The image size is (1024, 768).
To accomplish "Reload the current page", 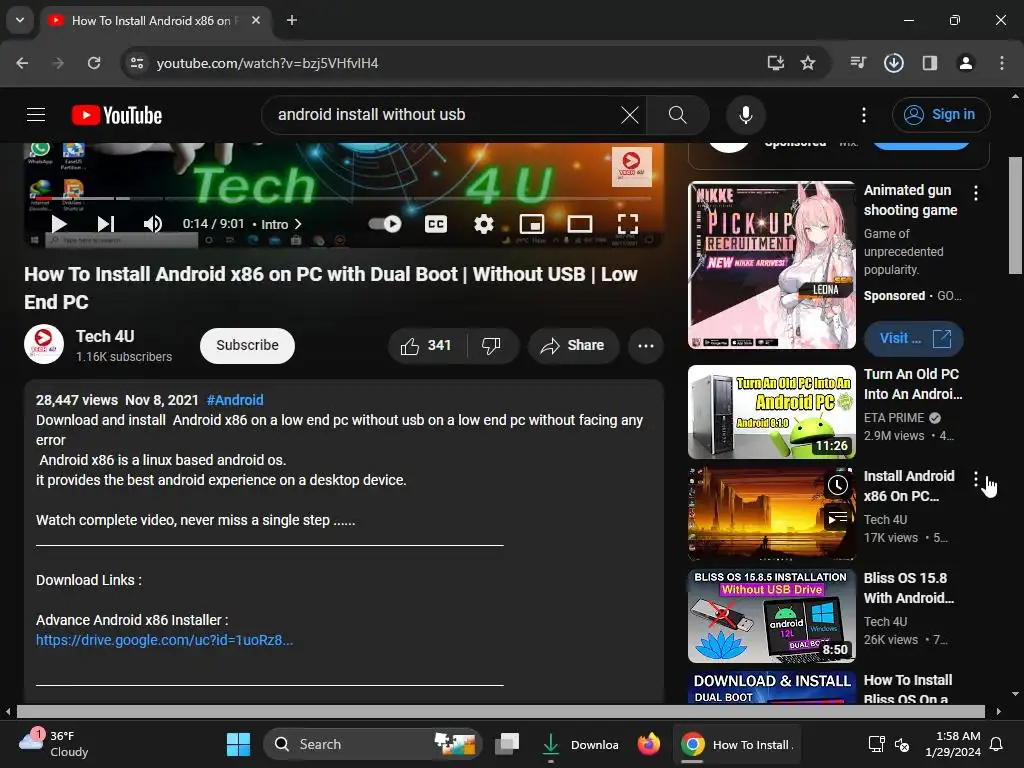I will [94, 63].
